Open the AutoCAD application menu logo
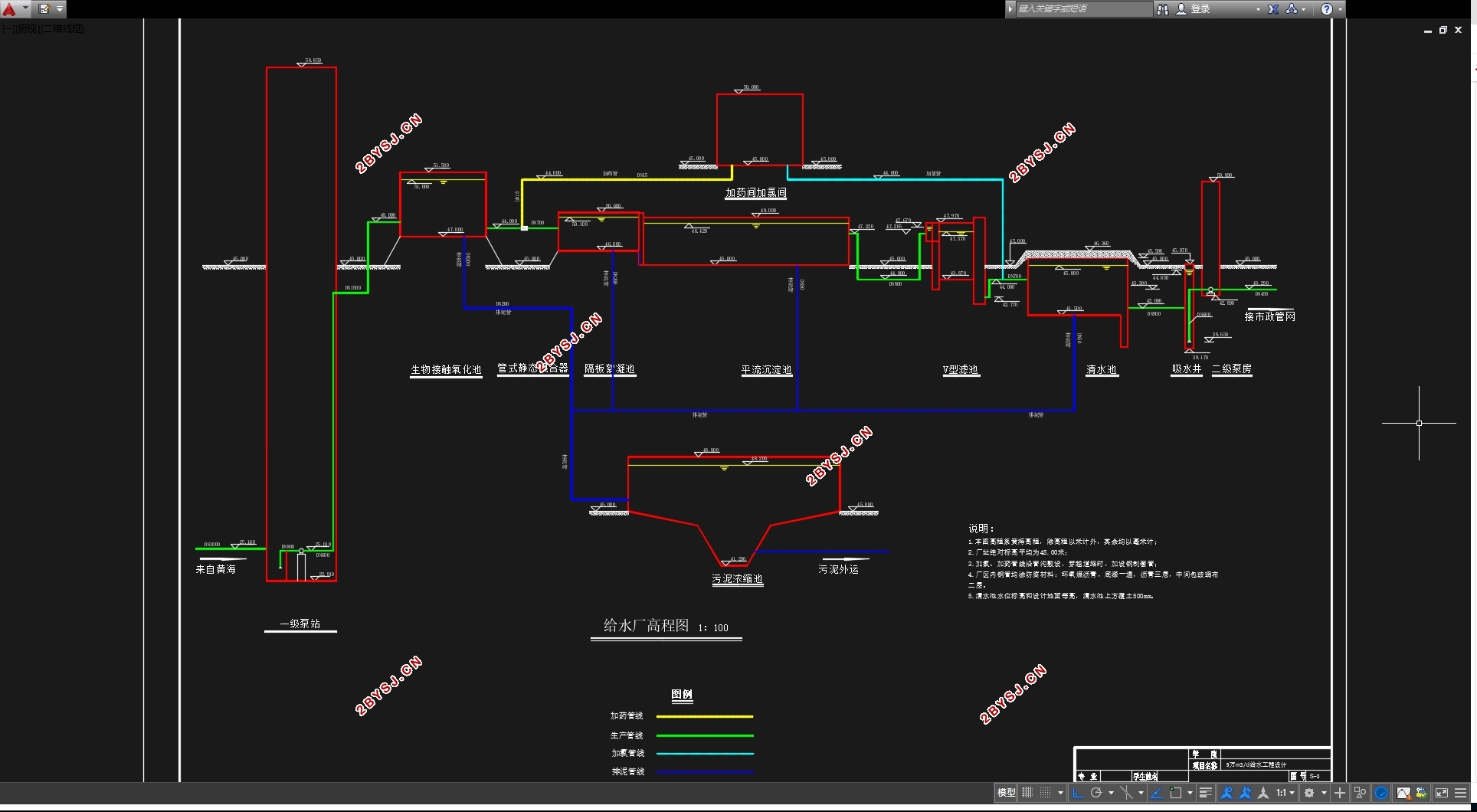Screen dimensions: 1477x812 point(9,9)
